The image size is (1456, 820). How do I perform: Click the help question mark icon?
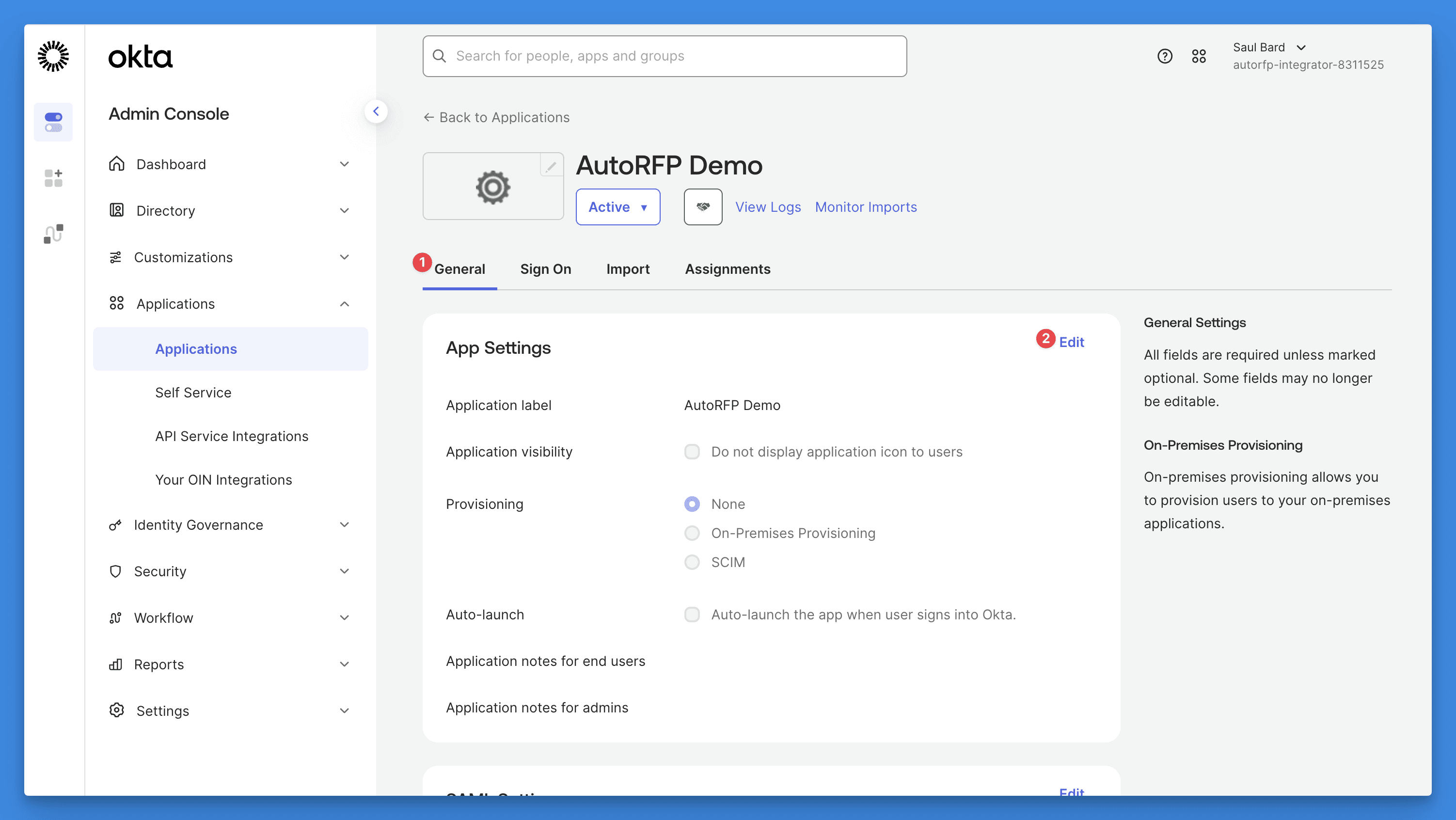pos(1164,56)
